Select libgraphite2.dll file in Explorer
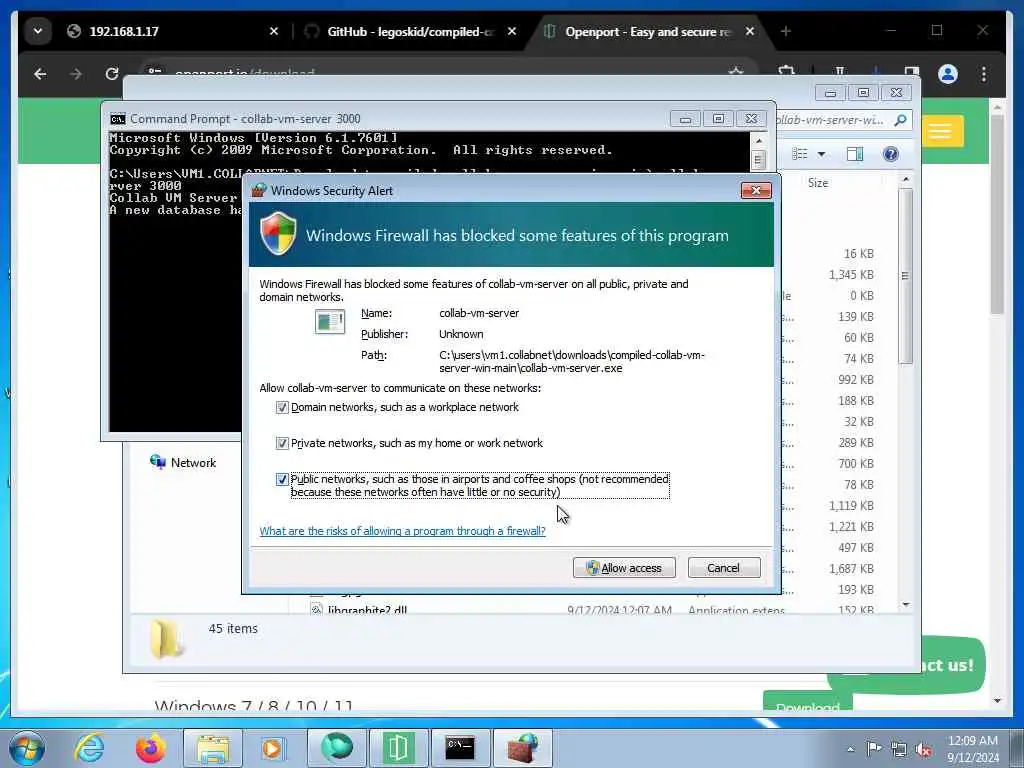The image size is (1024, 768). pos(367,610)
